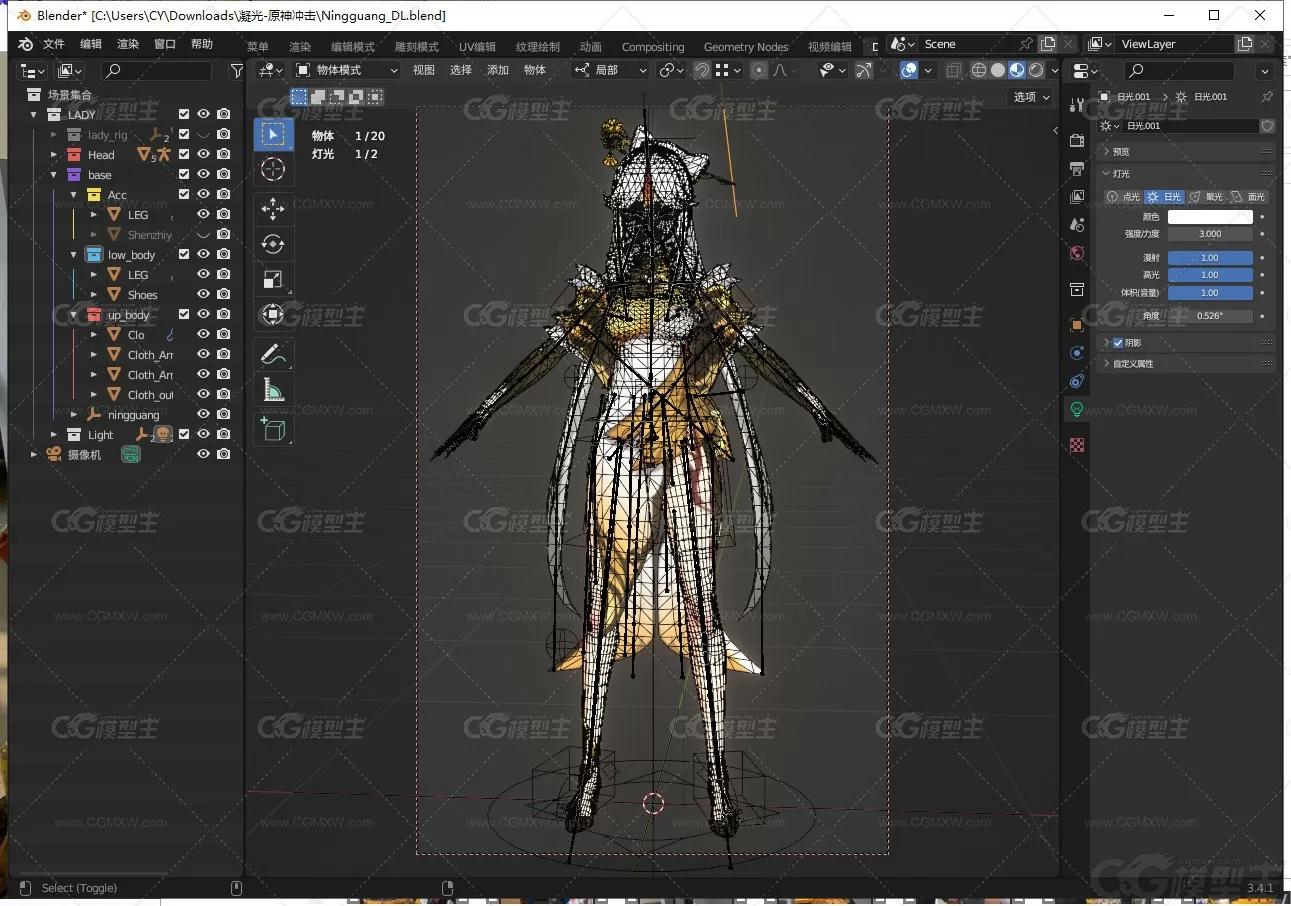This screenshot has height=906, width=1291.
Task: Set light type to 面光 area
Action: coord(1248,197)
